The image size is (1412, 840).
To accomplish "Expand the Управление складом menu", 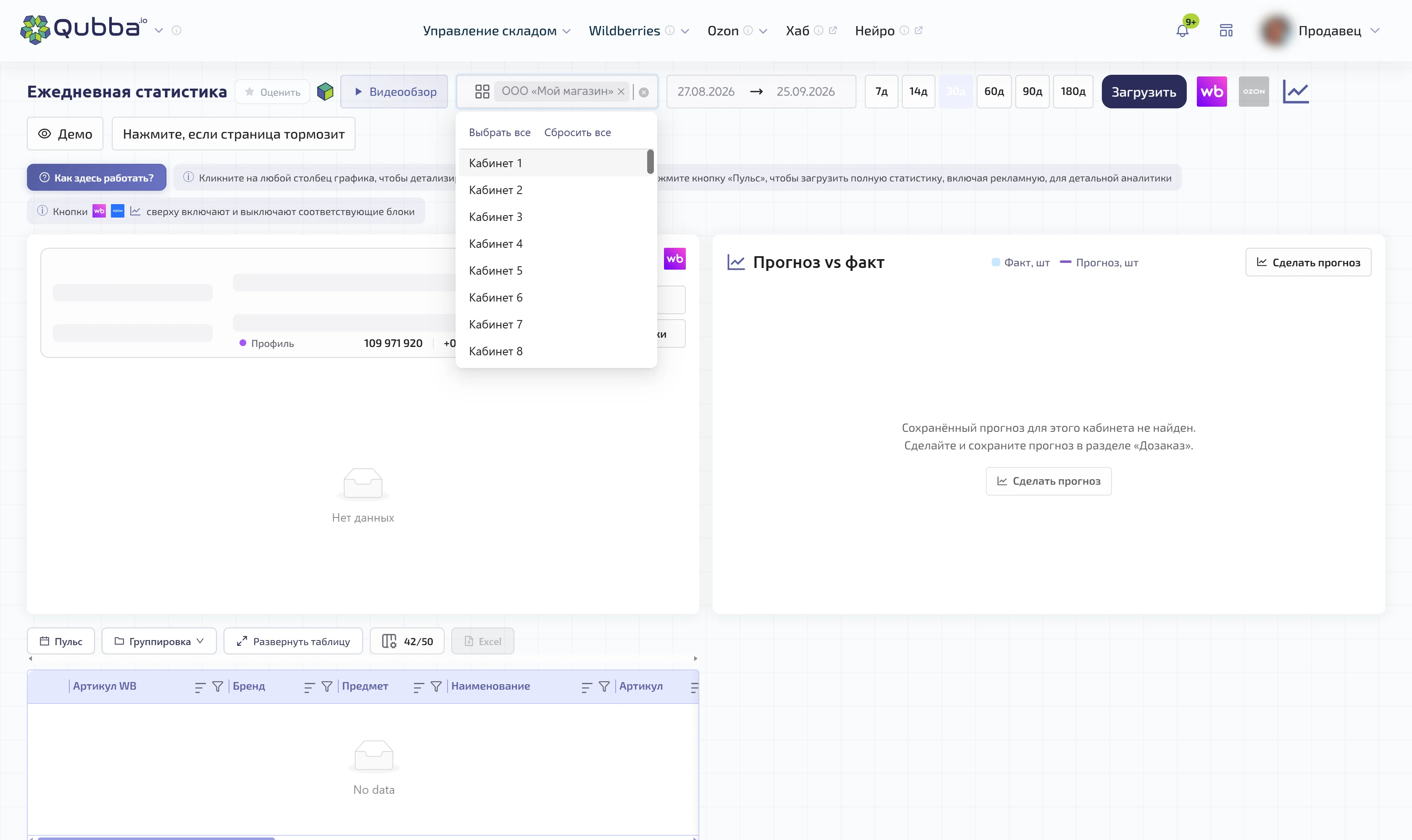I will 497,31.
